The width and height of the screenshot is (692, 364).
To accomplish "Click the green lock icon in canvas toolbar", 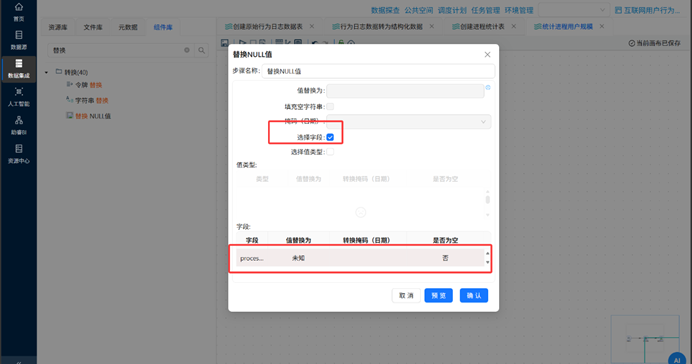I will 341,43.
